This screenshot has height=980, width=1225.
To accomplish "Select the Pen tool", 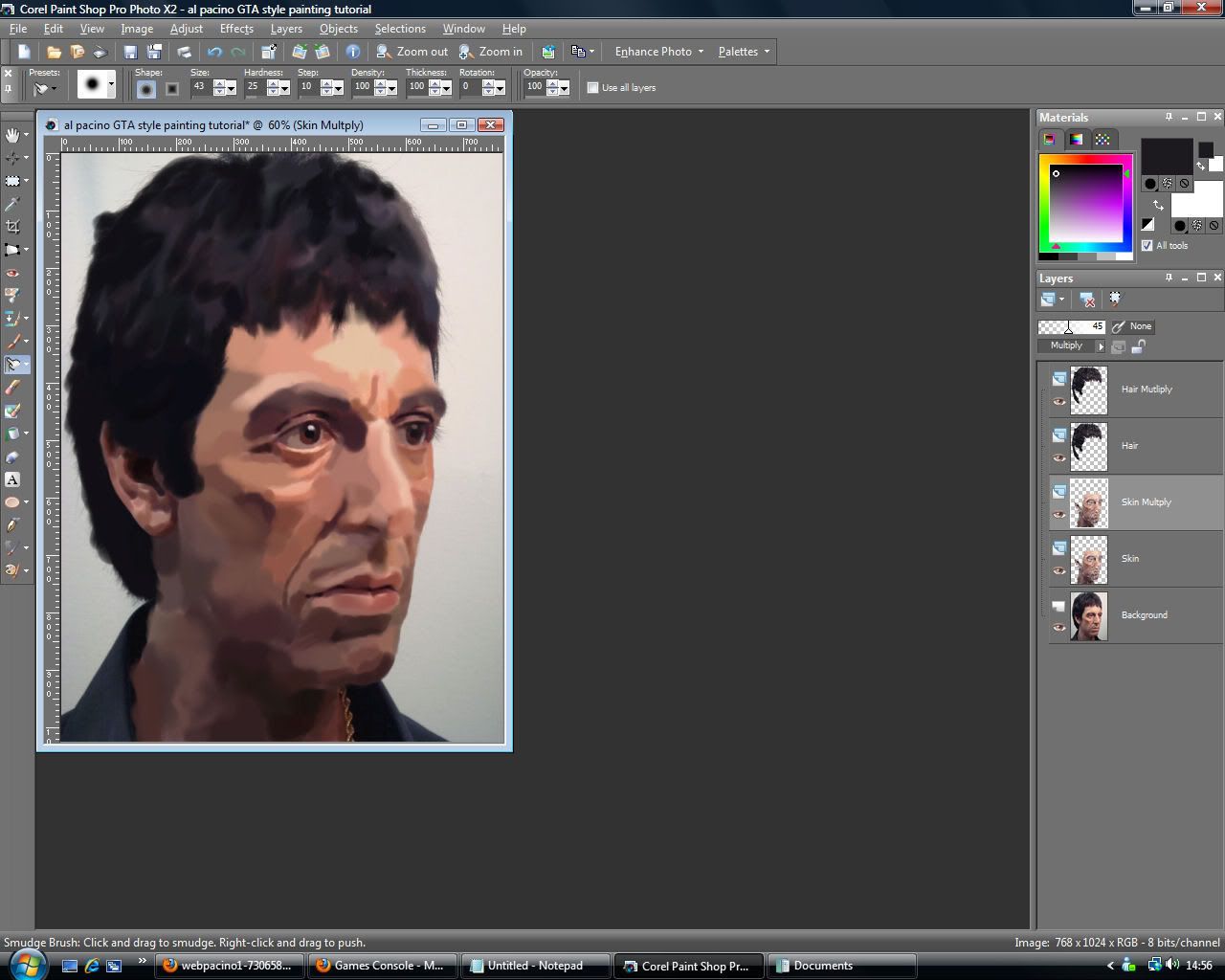I will [12, 525].
